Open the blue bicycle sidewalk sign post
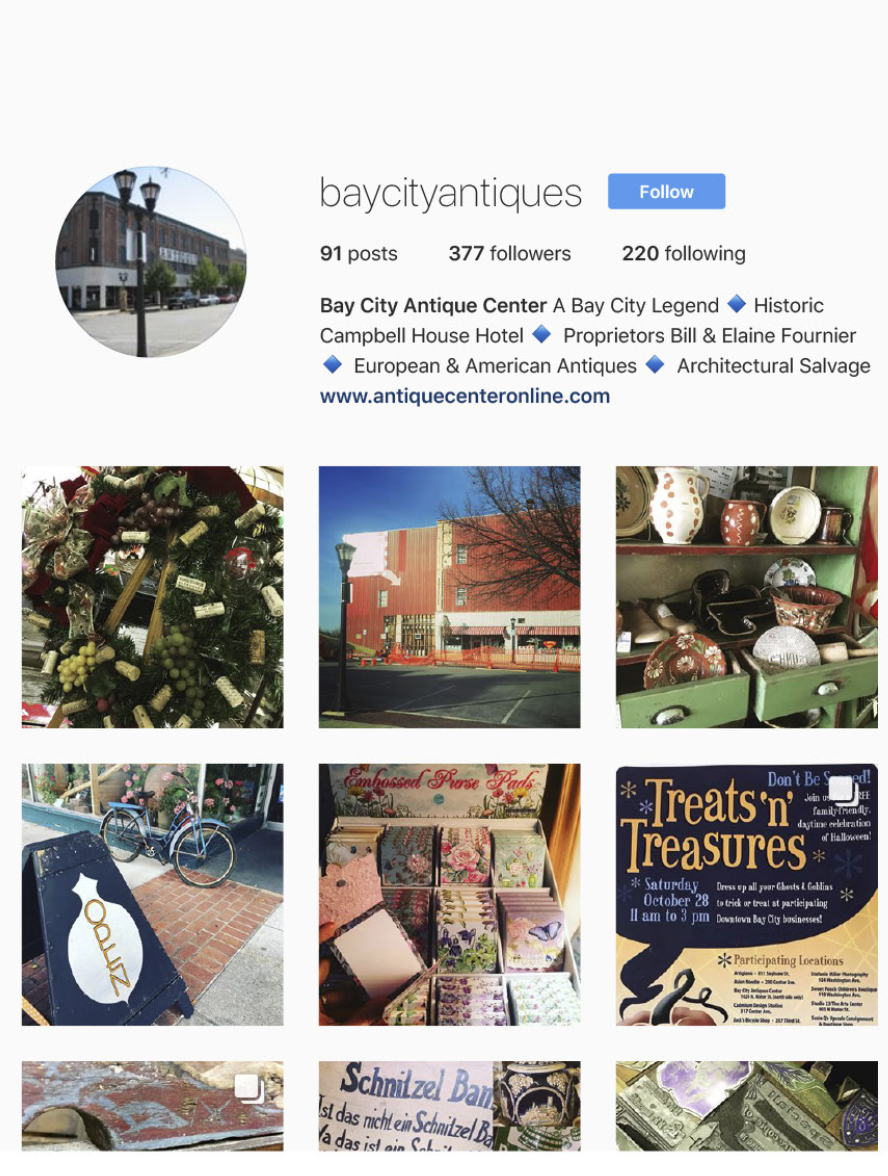Viewport: 888px width, 1176px height. pos(152,895)
